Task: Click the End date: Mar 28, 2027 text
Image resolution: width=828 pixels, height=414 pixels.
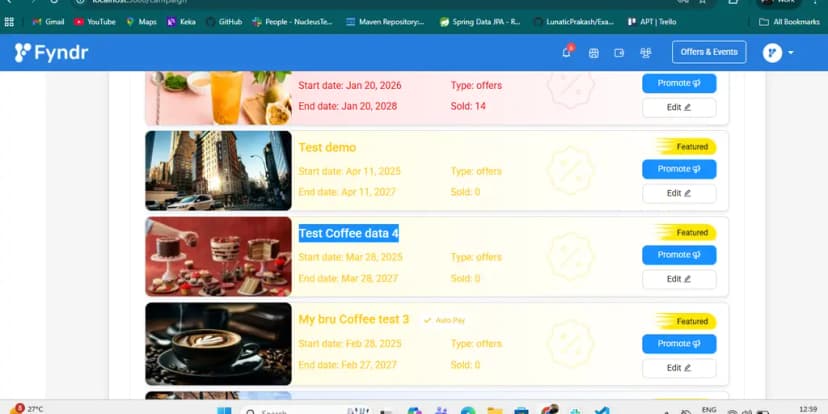Action: point(348,278)
